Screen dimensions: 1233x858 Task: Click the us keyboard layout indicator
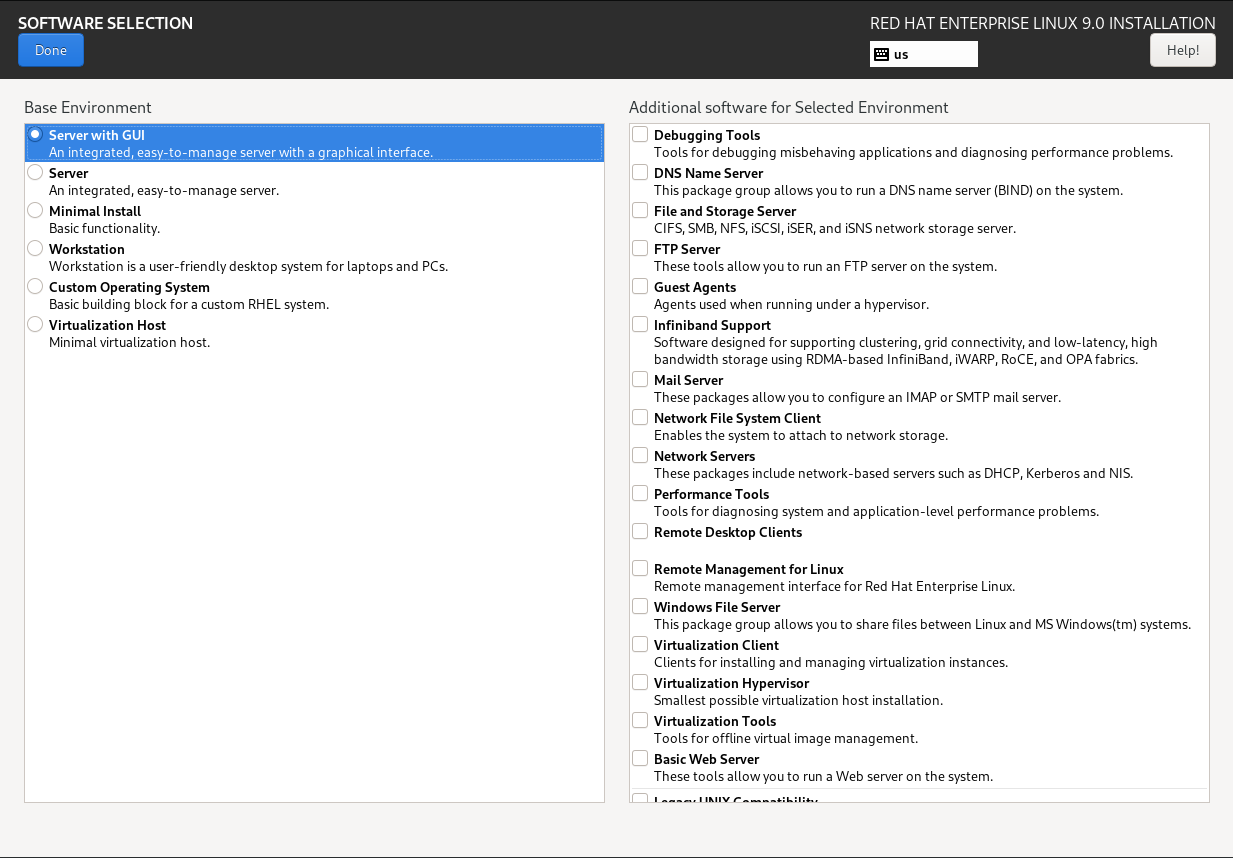[922, 54]
